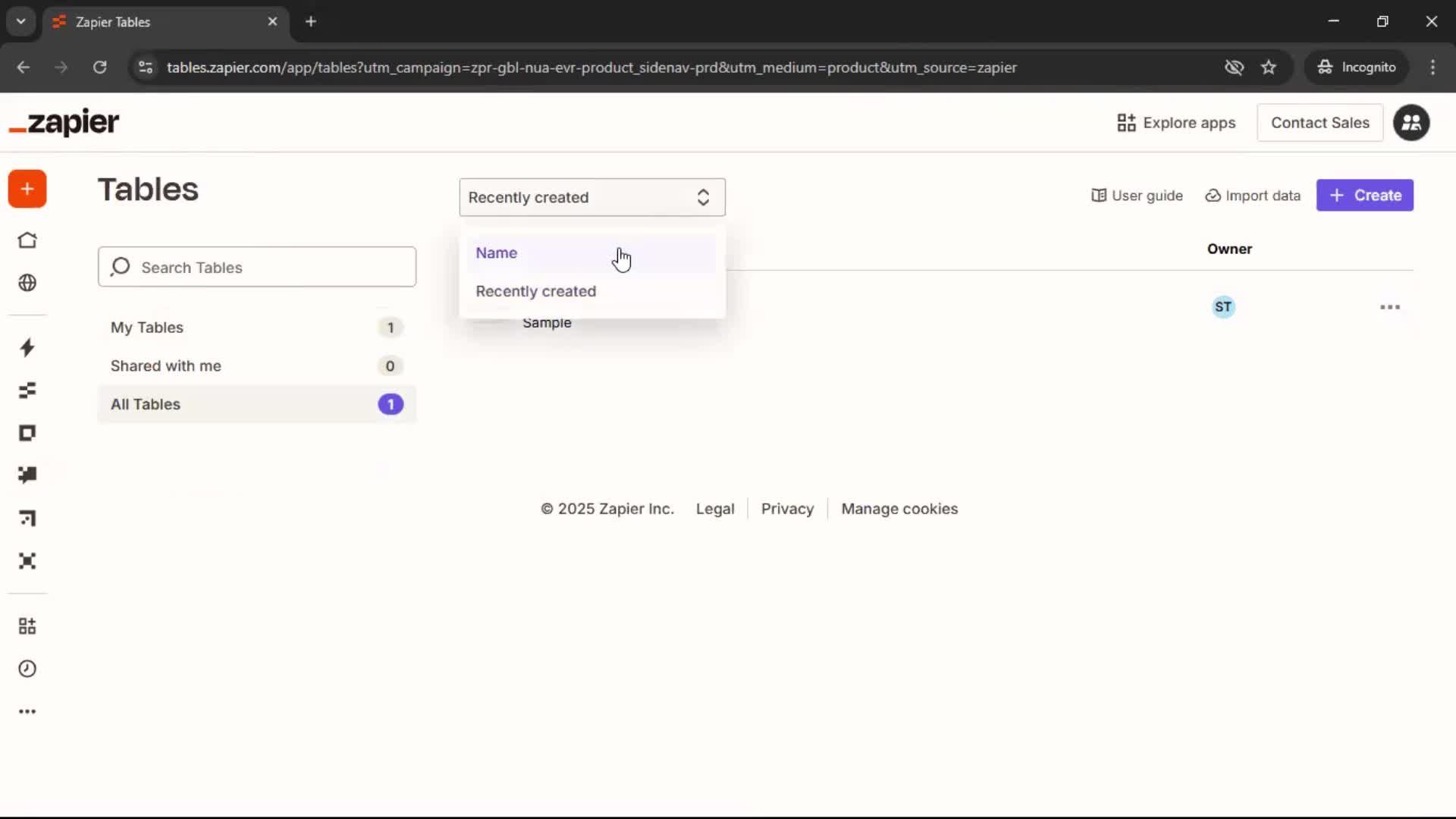1456x819 pixels.
Task: Close the Zapier Tables tab
Action: click(272, 21)
